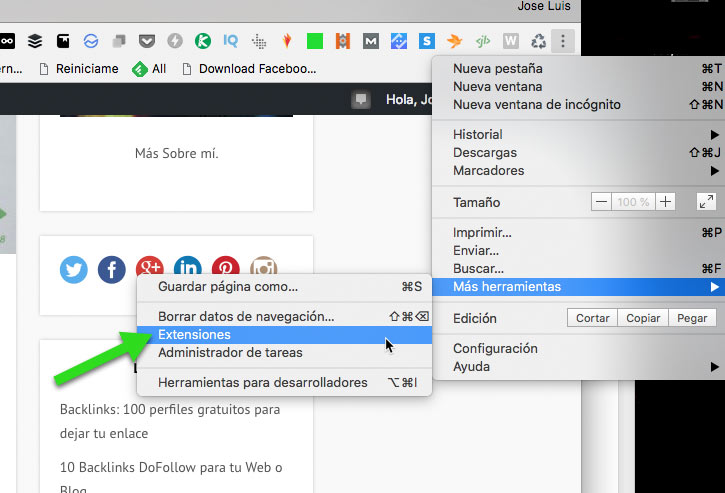Click the IQ extension icon
This screenshot has width=725, height=493.
click(230, 41)
